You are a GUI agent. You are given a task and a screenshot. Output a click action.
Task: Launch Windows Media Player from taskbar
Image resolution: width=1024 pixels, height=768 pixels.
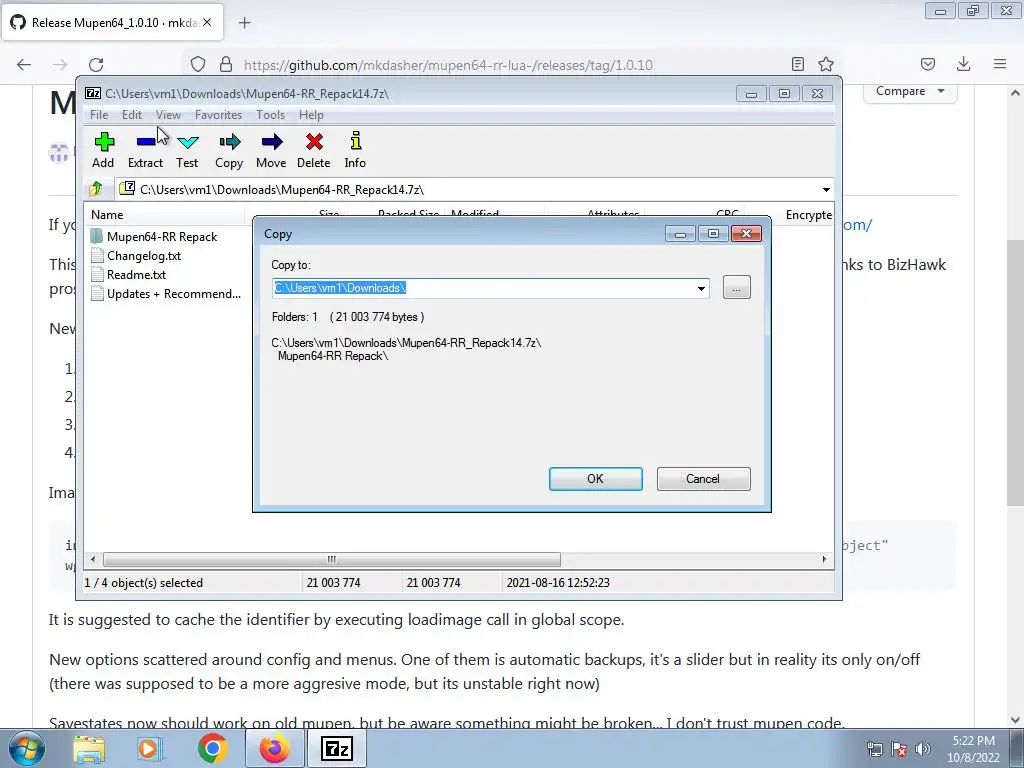(149, 748)
